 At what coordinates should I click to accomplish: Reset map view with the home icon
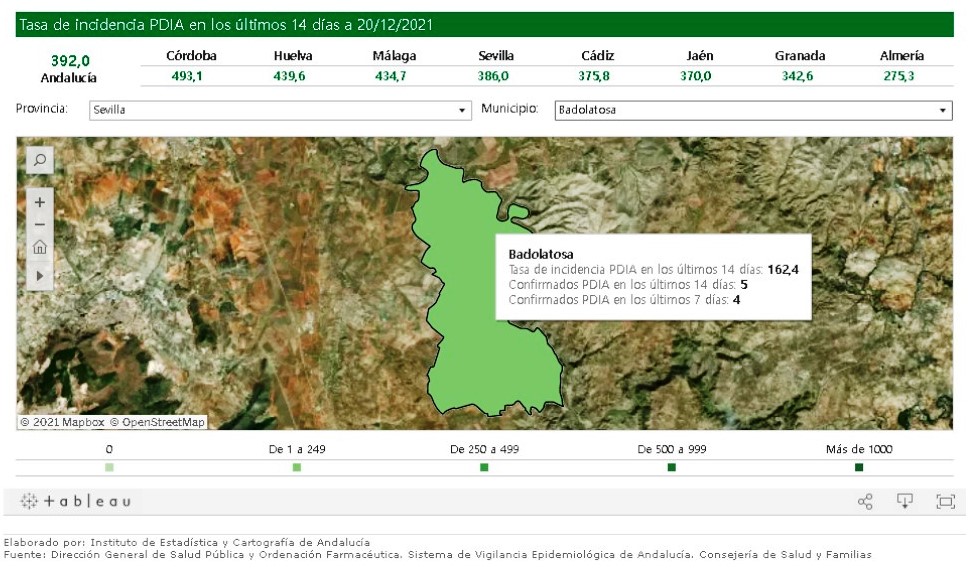(x=40, y=247)
